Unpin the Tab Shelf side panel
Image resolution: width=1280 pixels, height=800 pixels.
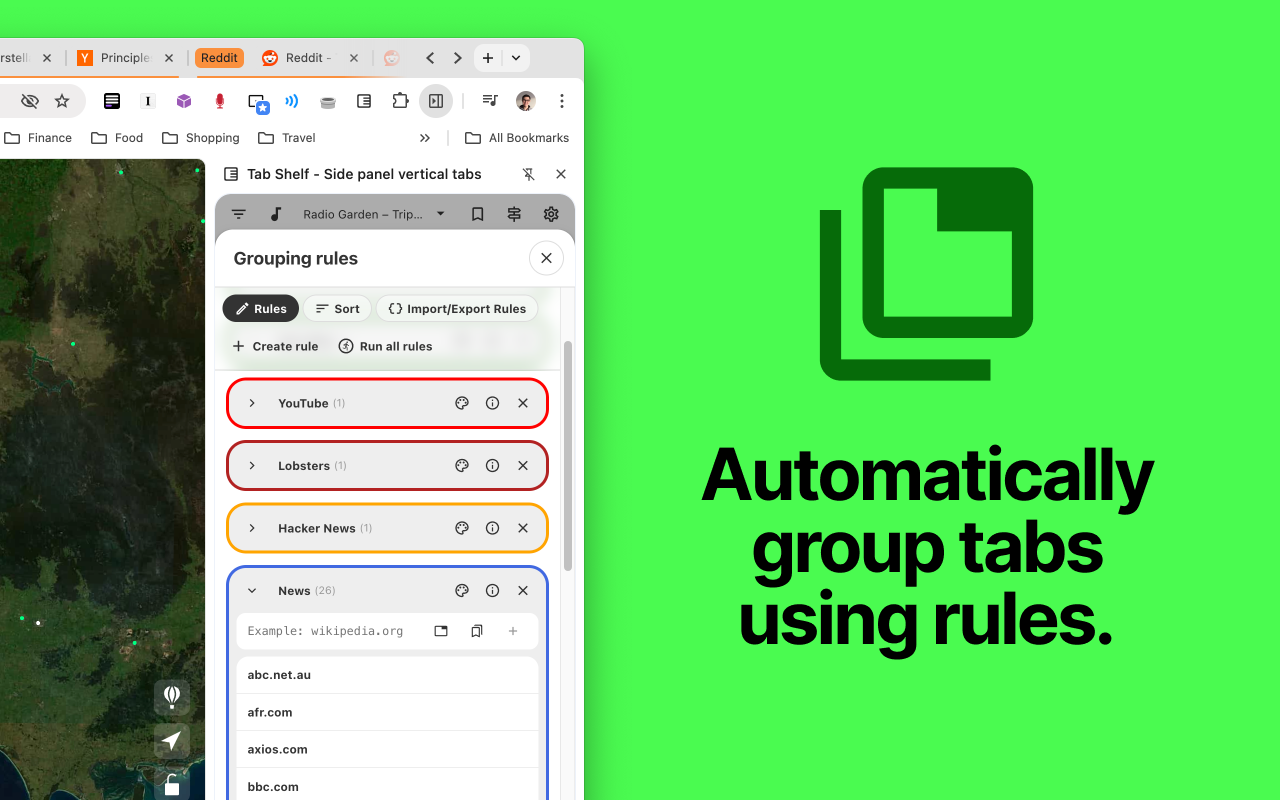point(529,174)
